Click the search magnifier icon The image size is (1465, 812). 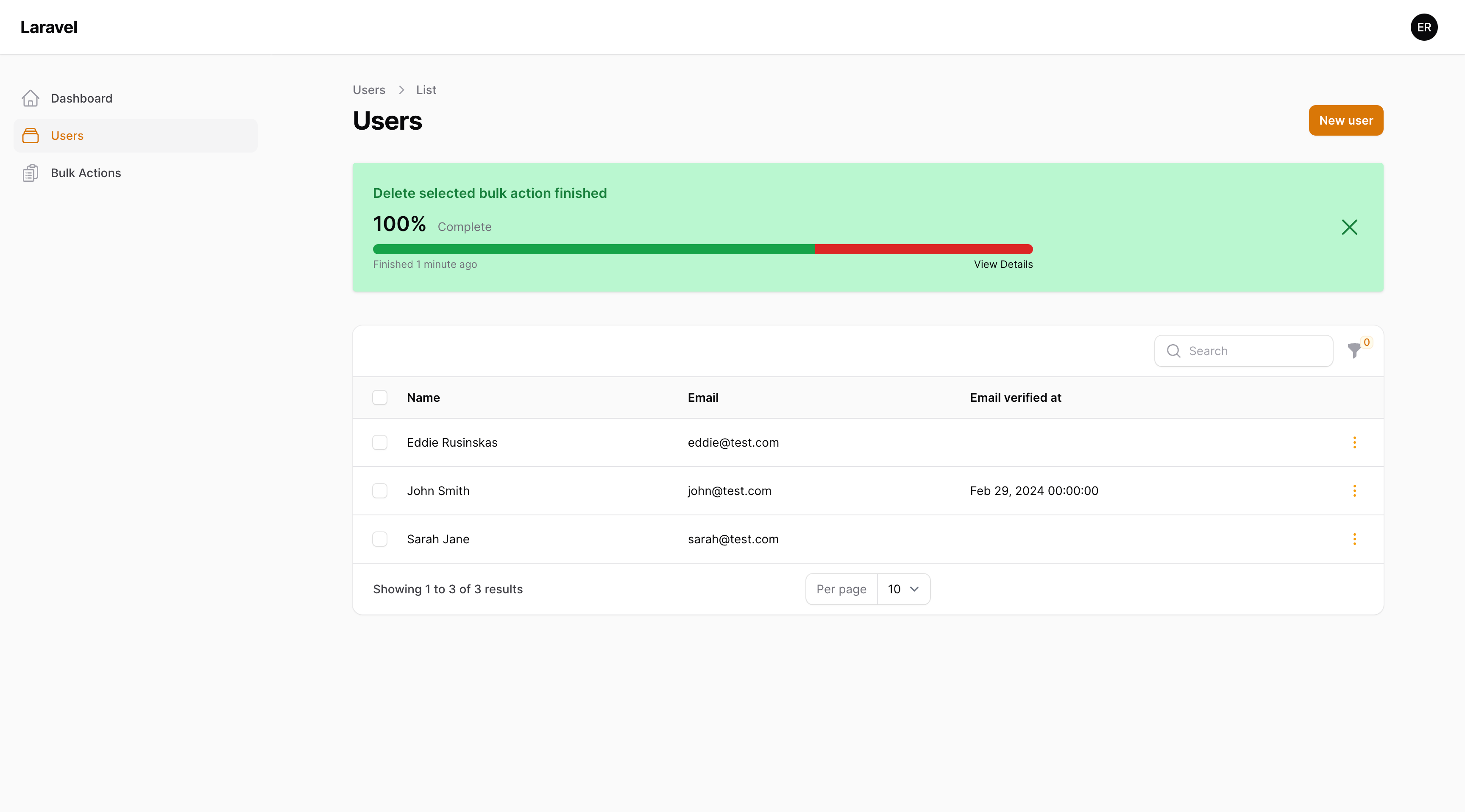click(x=1173, y=351)
